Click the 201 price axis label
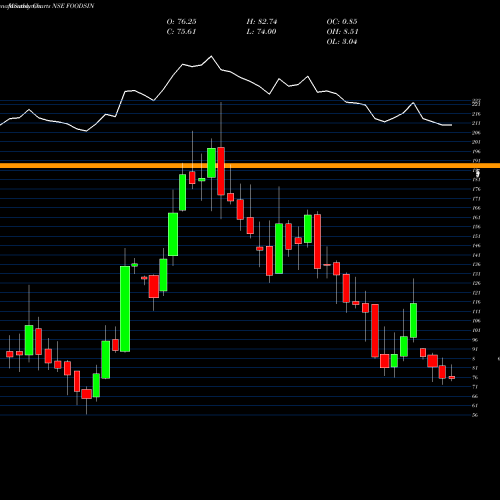 tap(476, 142)
